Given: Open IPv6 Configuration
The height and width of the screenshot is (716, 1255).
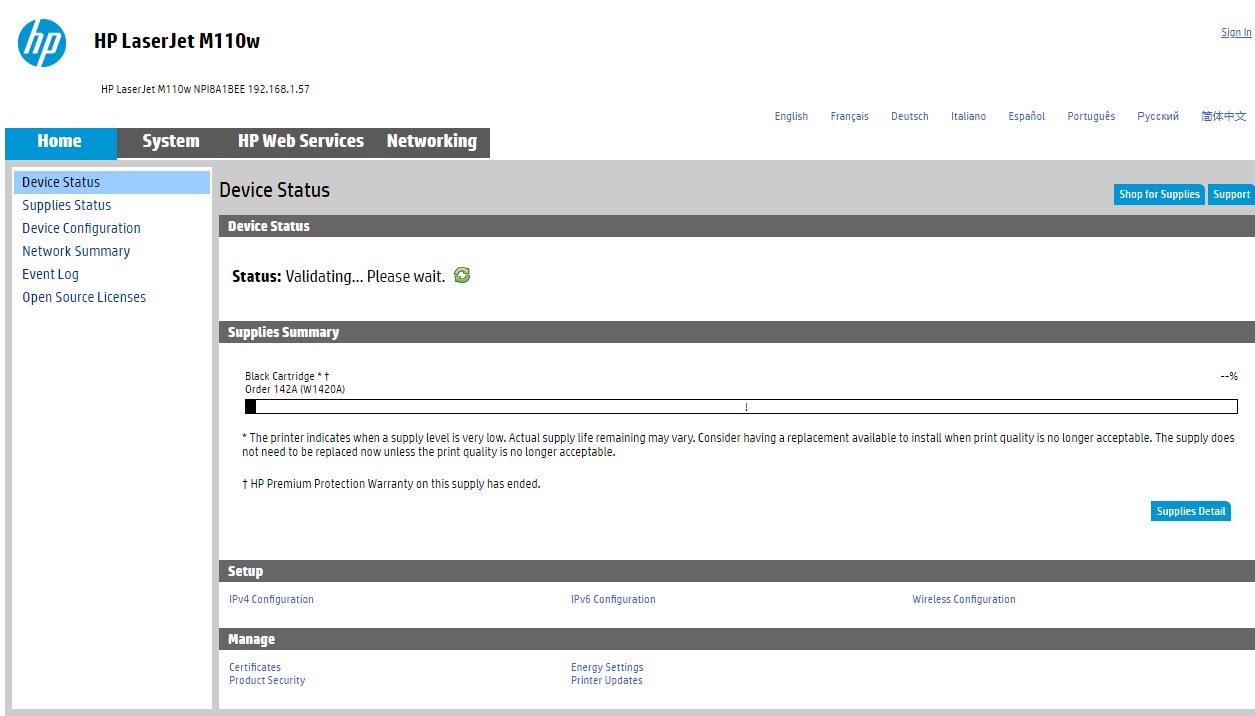Looking at the screenshot, I should tap(613, 600).
